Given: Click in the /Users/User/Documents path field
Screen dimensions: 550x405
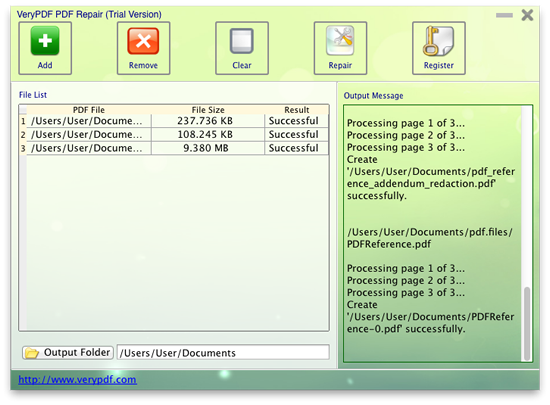Looking at the screenshot, I should [x=223, y=352].
